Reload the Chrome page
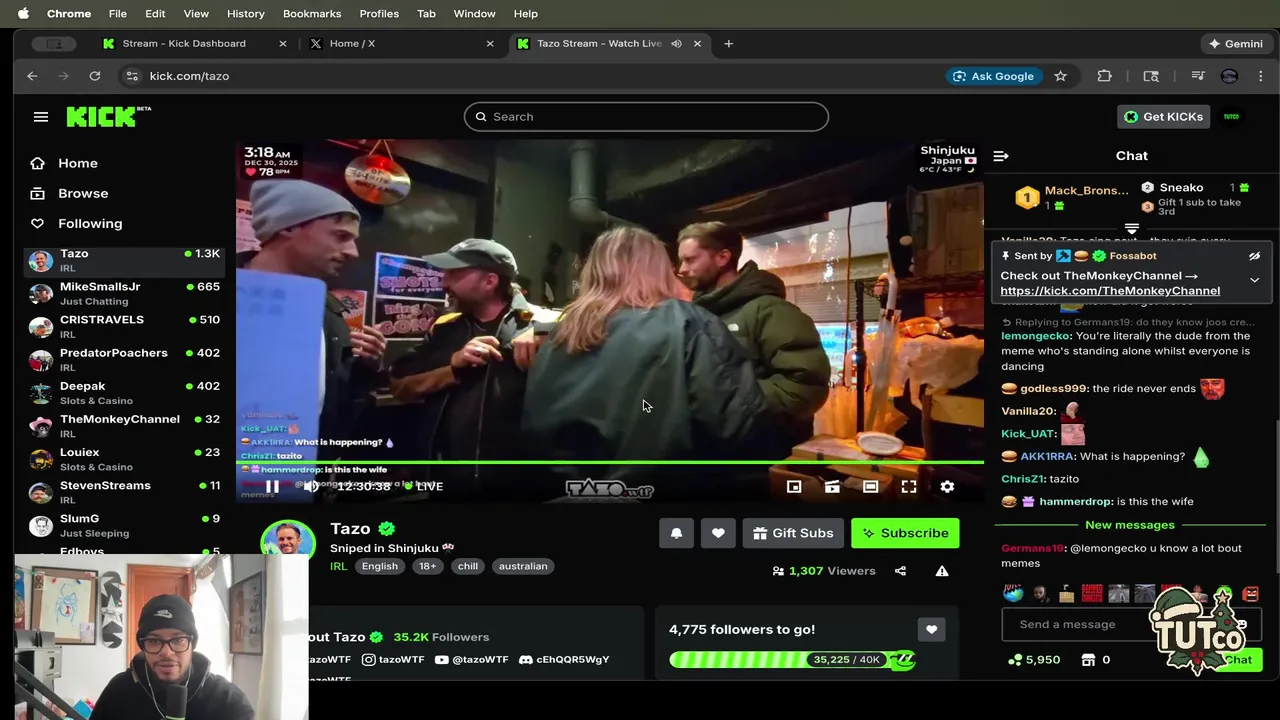 (x=94, y=76)
